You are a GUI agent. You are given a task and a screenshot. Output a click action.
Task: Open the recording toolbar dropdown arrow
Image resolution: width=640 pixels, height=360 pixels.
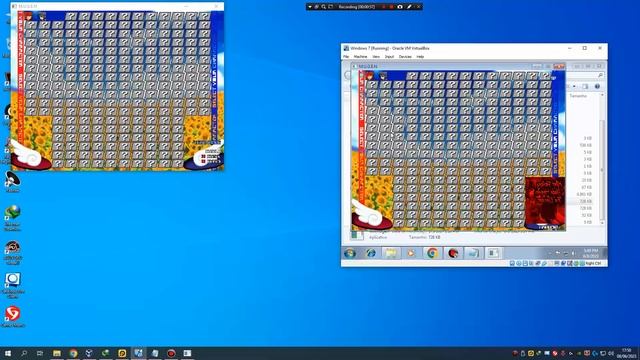(x=310, y=7)
